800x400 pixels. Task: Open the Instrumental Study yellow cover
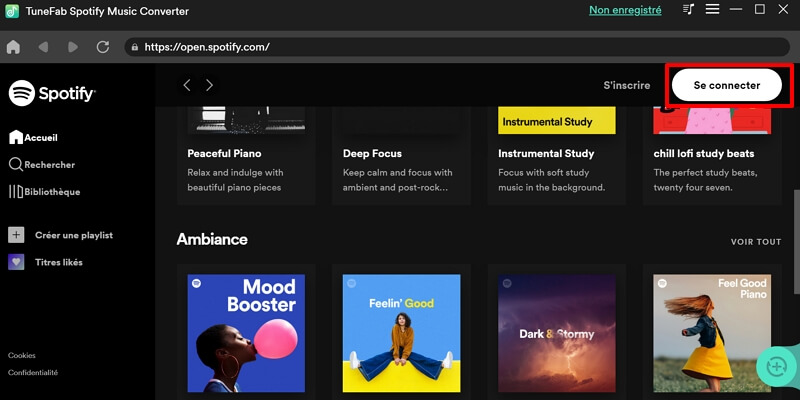(x=557, y=120)
